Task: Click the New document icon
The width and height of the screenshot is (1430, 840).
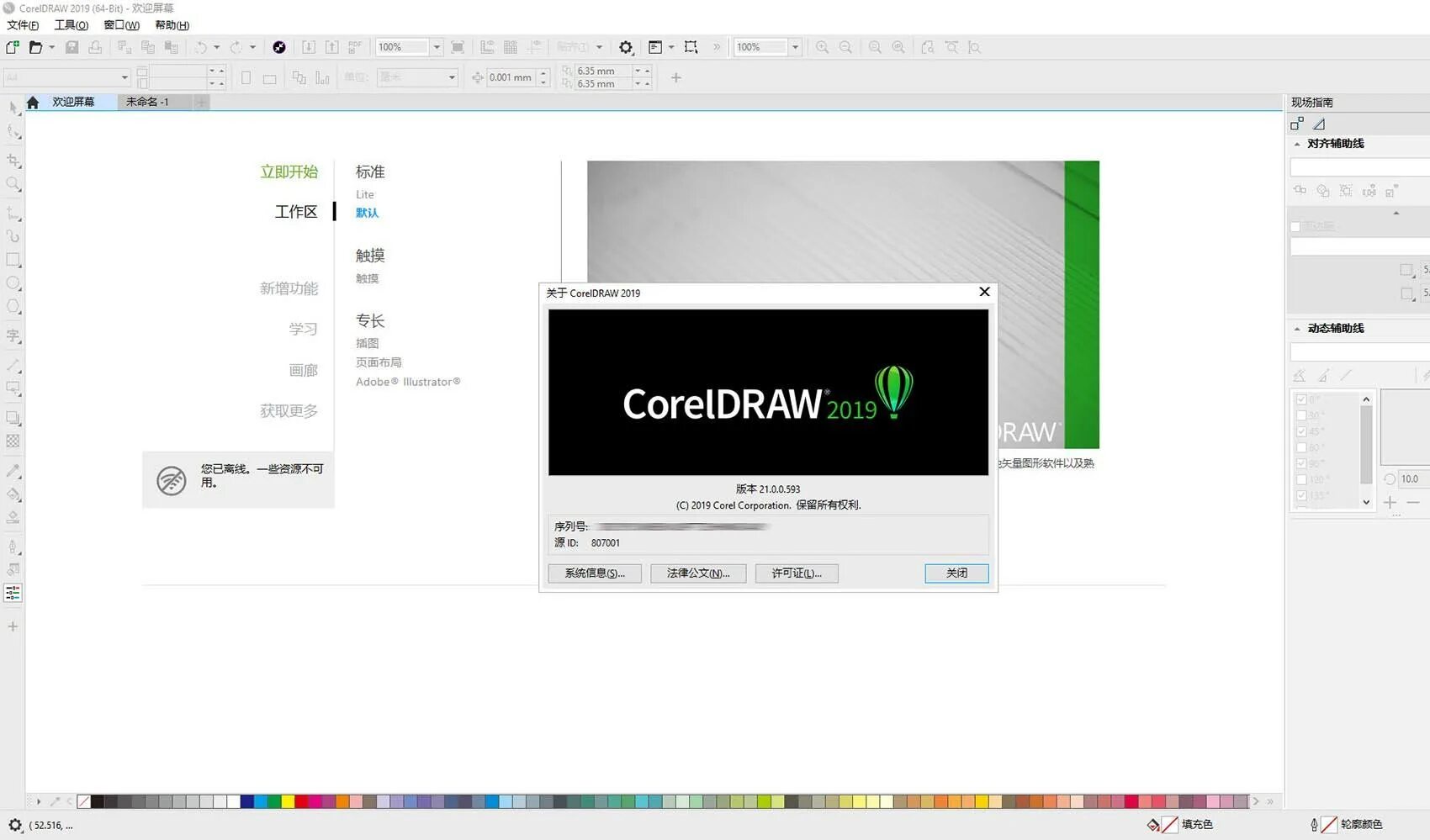Action: (x=13, y=47)
